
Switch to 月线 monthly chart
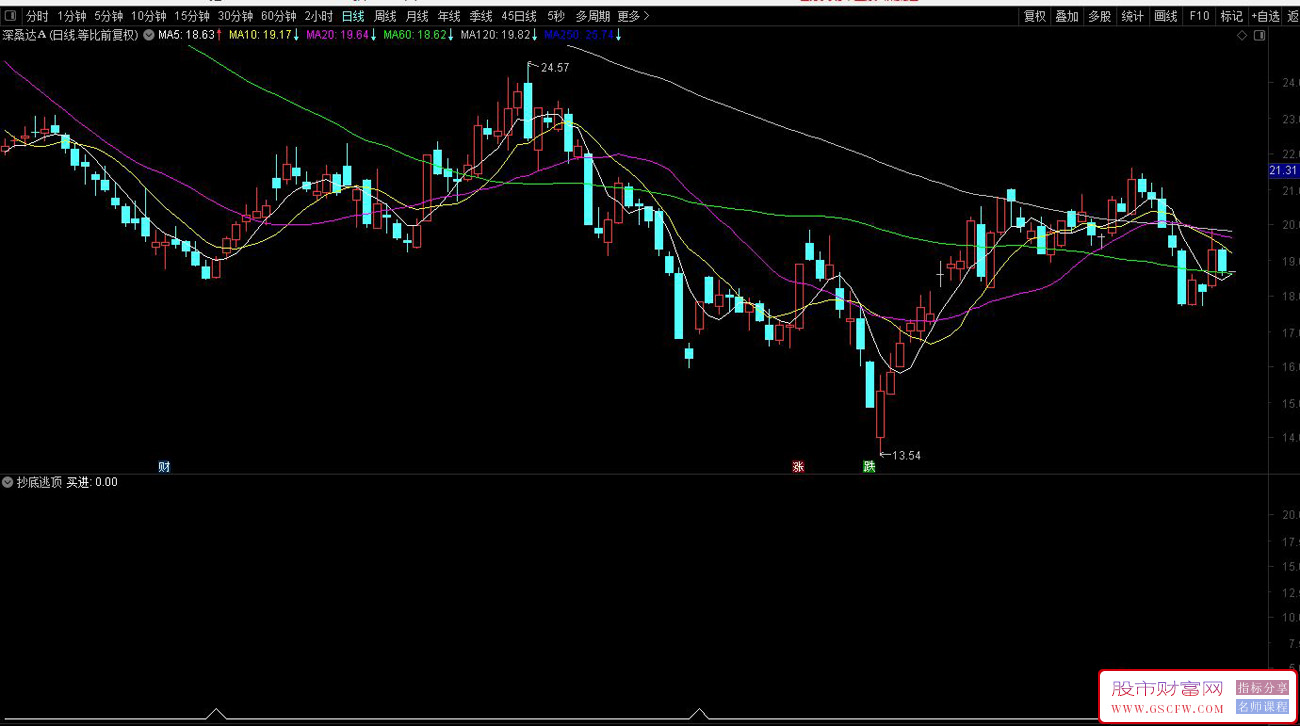(417, 16)
